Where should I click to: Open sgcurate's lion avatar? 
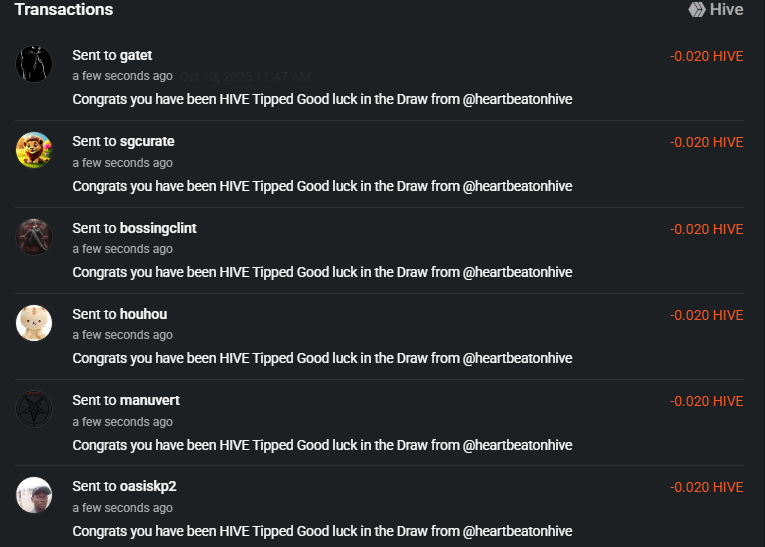(34, 150)
